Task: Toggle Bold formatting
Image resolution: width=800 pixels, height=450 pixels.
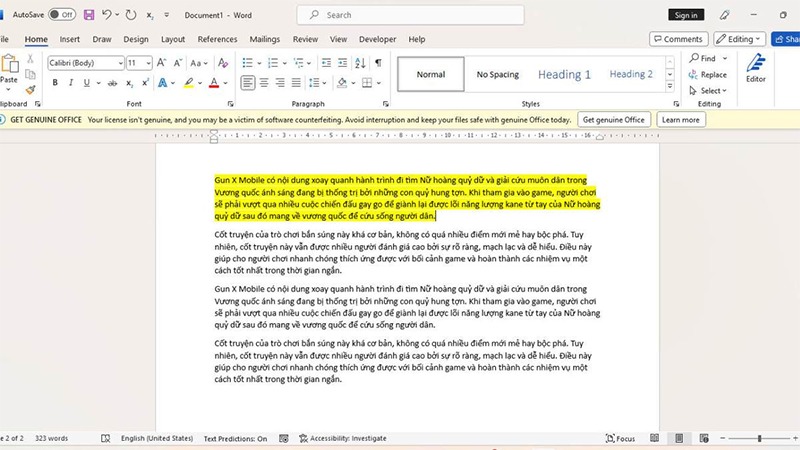Action: (55, 83)
